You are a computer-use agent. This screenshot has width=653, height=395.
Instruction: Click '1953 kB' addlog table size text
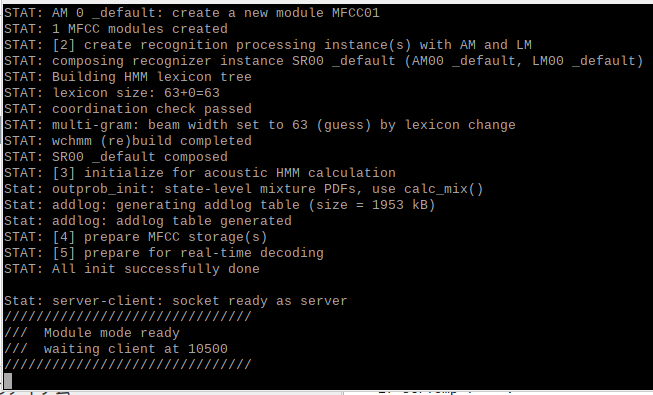pos(399,205)
